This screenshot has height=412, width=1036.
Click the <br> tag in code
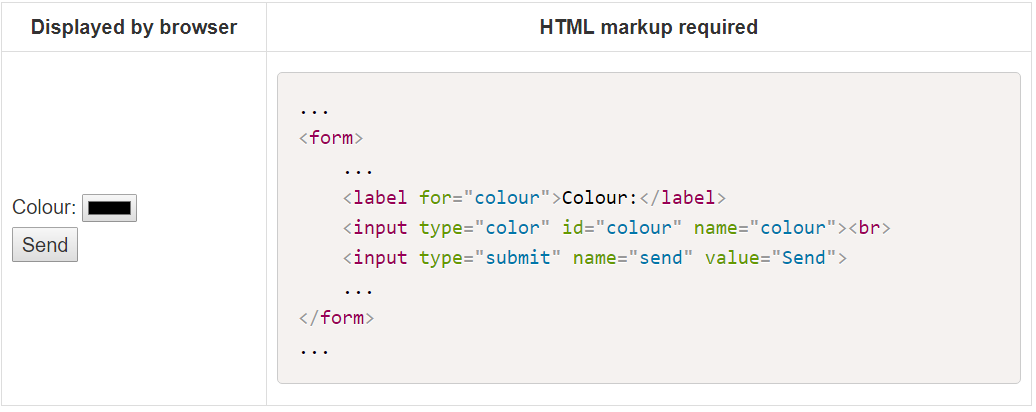coord(870,228)
